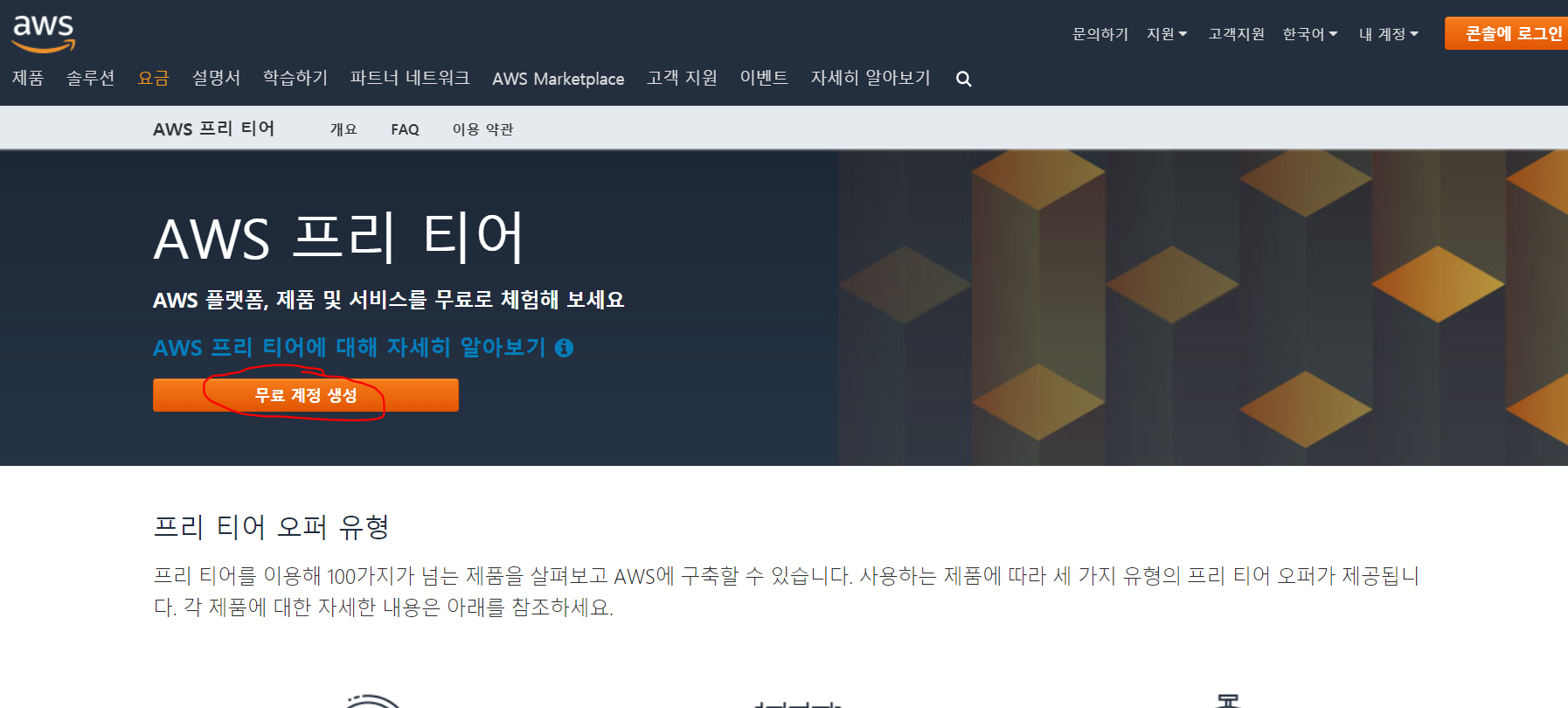Open the 솔루션 menu

(x=91, y=78)
